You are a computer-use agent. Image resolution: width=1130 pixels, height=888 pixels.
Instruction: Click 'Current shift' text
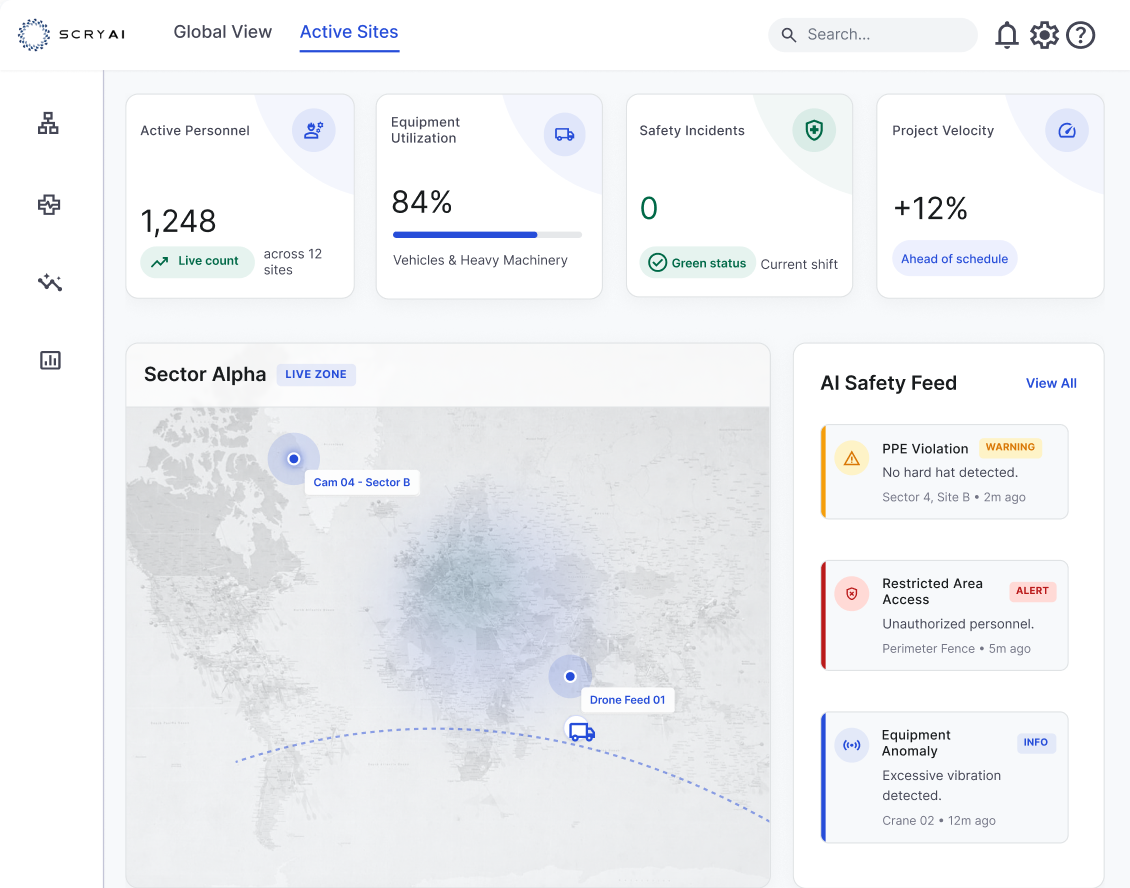coord(799,265)
